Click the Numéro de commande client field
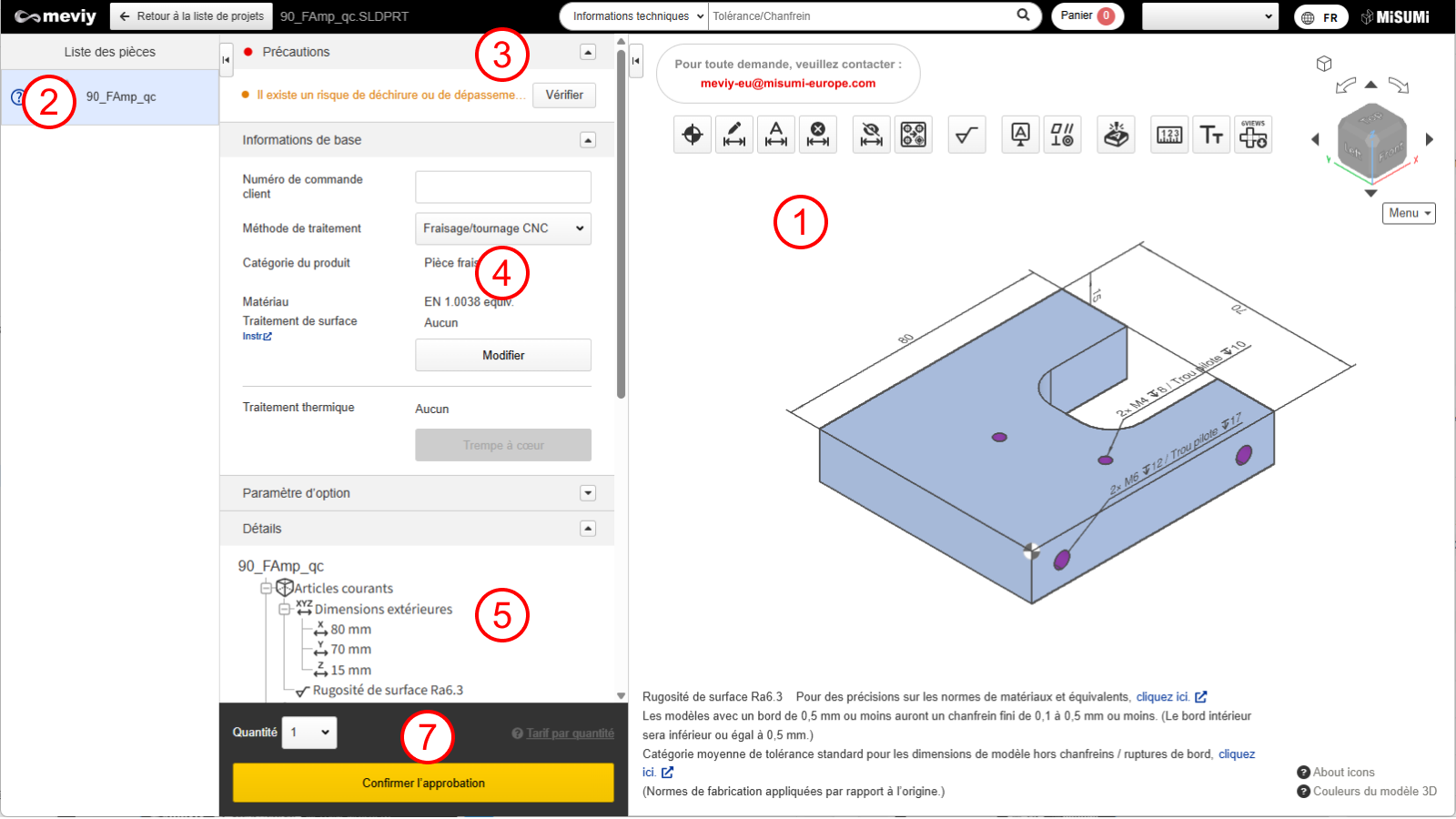 point(503,187)
